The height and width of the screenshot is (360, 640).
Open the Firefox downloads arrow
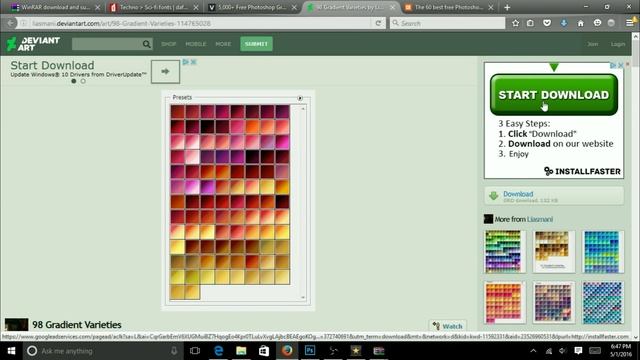tap(564, 23)
